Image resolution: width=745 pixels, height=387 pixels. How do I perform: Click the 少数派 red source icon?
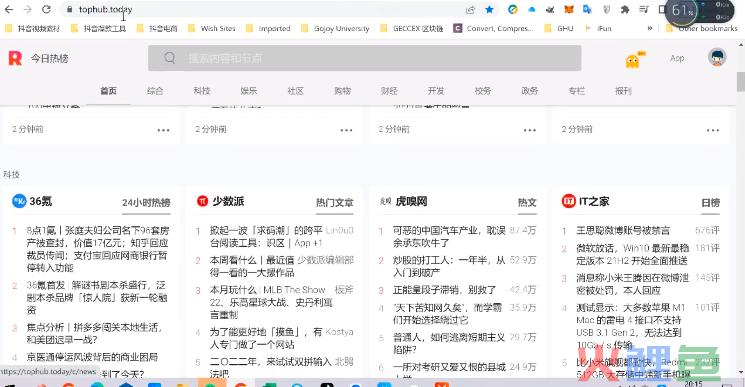[x=202, y=201]
